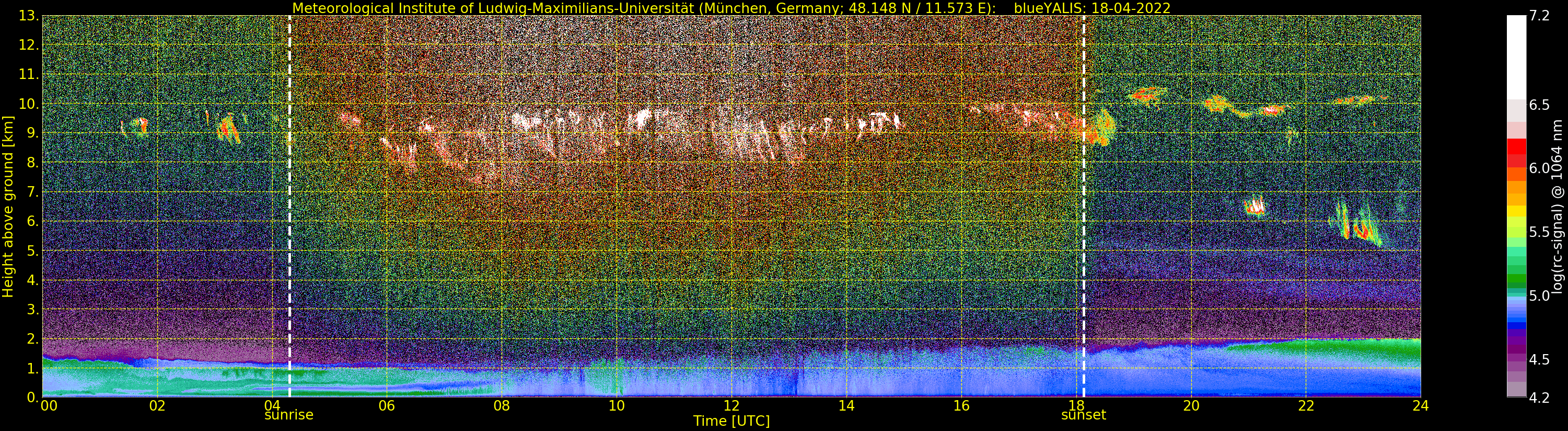Image resolution: width=1568 pixels, height=431 pixels.
Task: Click the colorbar value '4.5'
Action: pos(1539,360)
